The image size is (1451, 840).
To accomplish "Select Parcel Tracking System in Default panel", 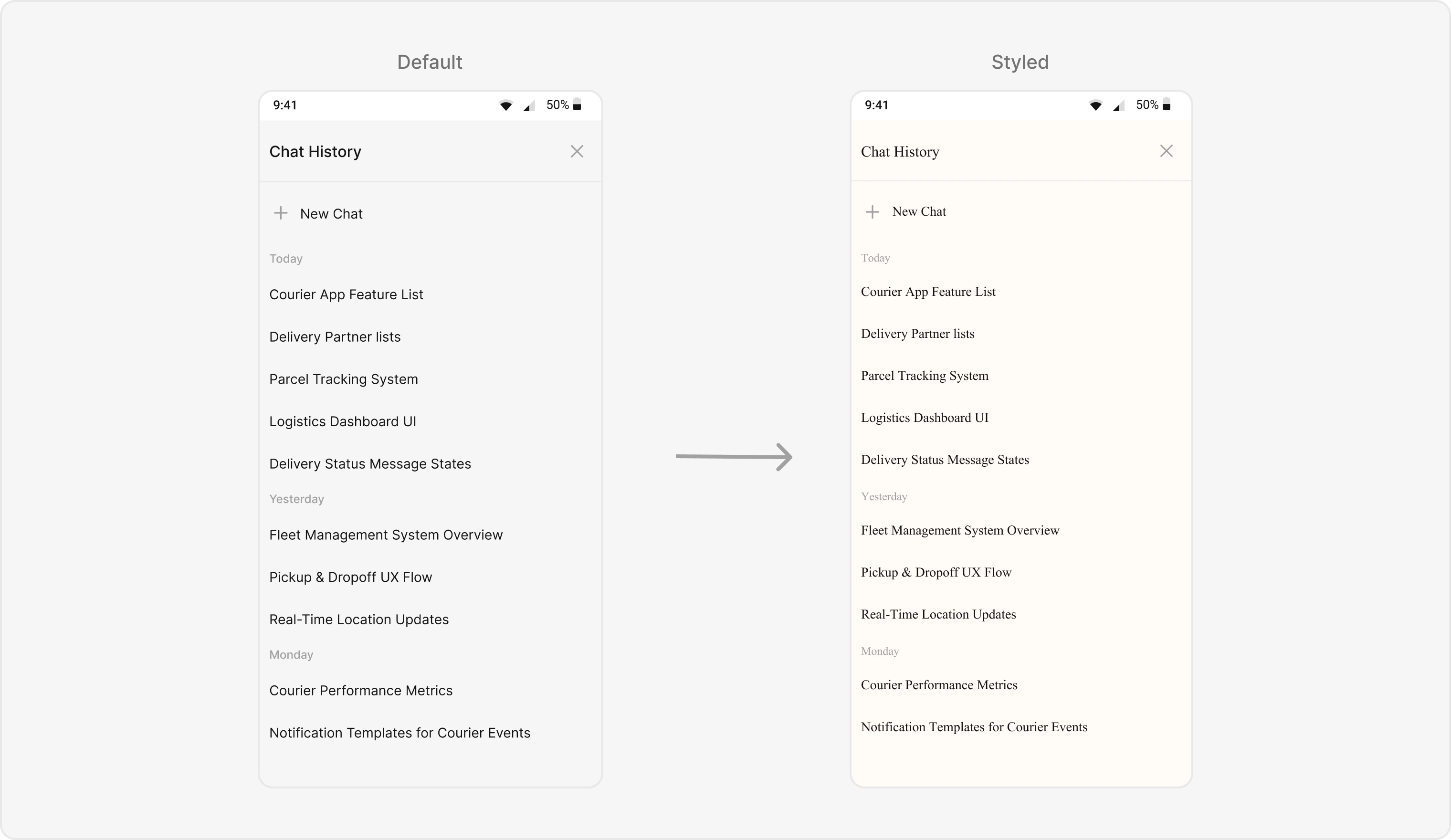I will pyautogui.click(x=343, y=379).
